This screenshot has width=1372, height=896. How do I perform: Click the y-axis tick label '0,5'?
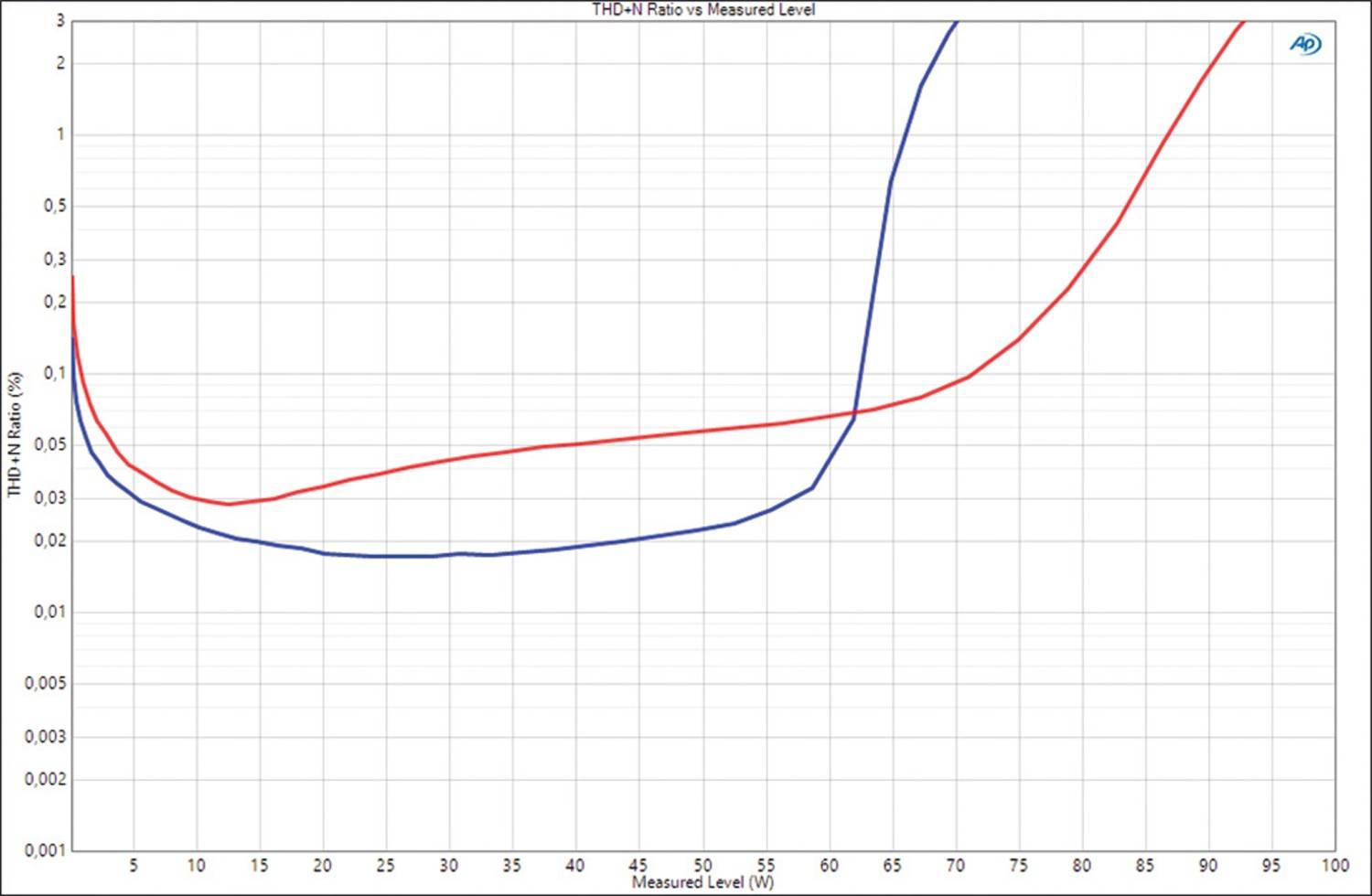(55, 207)
